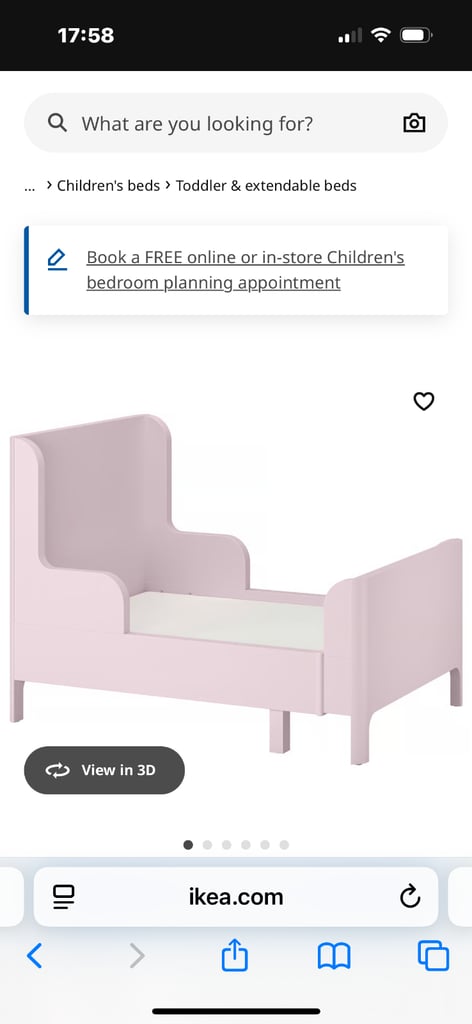Open Book a FREE planning appointment link

(x=245, y=270)
